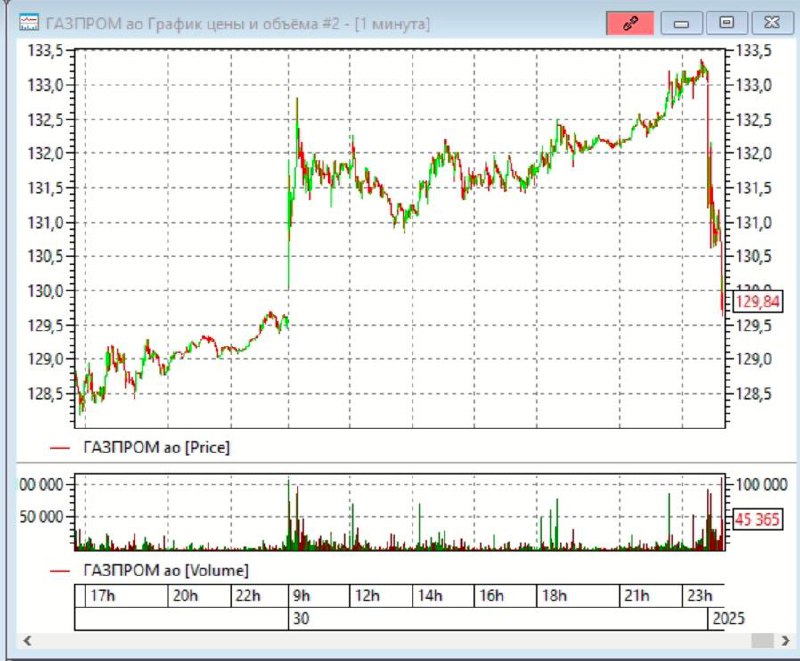Image resolution: width=800 pixels, height=661 pixels.
Task: Click the 21h time axis label
Action: click(x=637, y=595)
